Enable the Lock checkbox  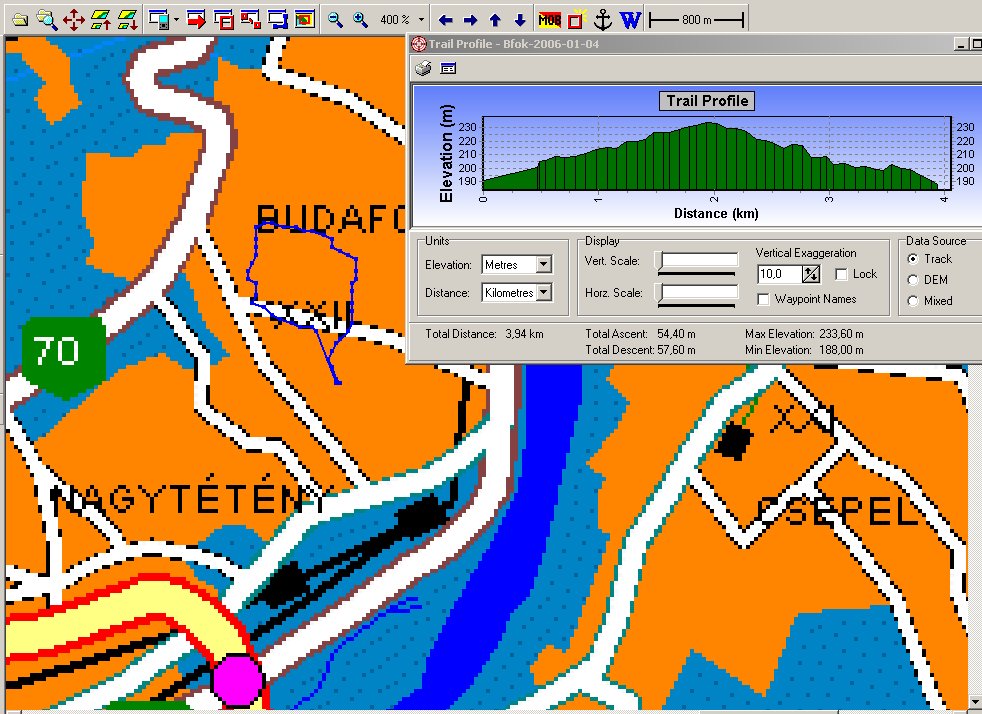pyautogui.click(x=841, y=274)
